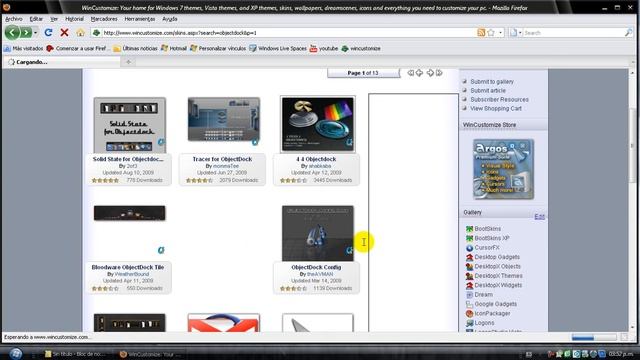This screenshot has width=640, height=360.
Task: Go back with the green back arrow
Action: point(12,32)
